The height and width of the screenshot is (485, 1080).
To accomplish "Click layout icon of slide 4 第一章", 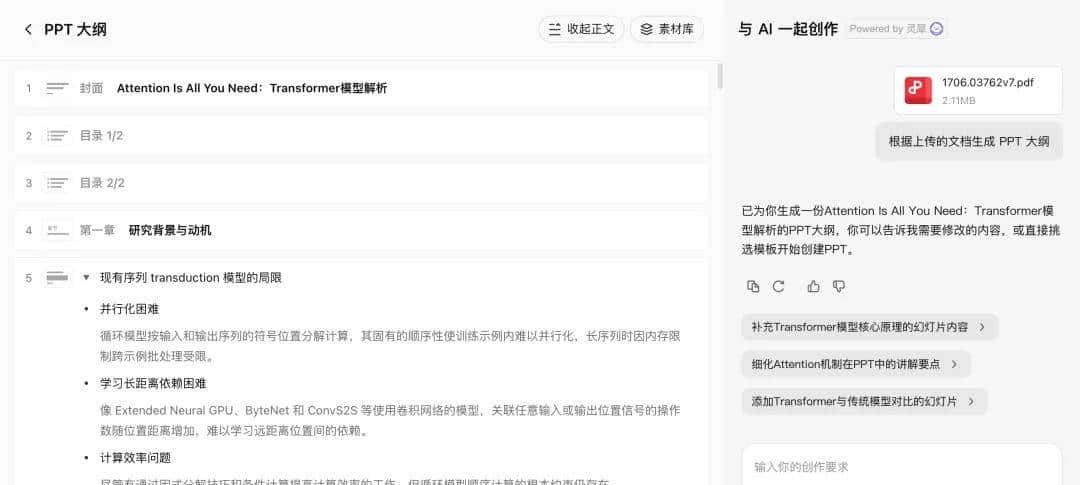I will (58, 230).
